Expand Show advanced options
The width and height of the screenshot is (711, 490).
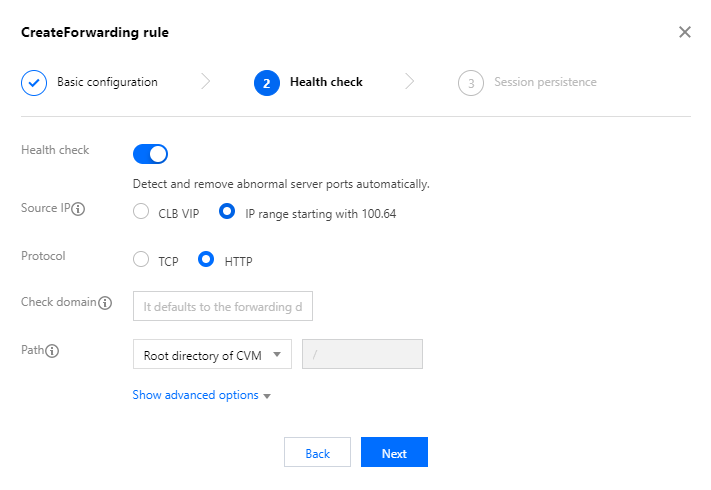(202, 395)
